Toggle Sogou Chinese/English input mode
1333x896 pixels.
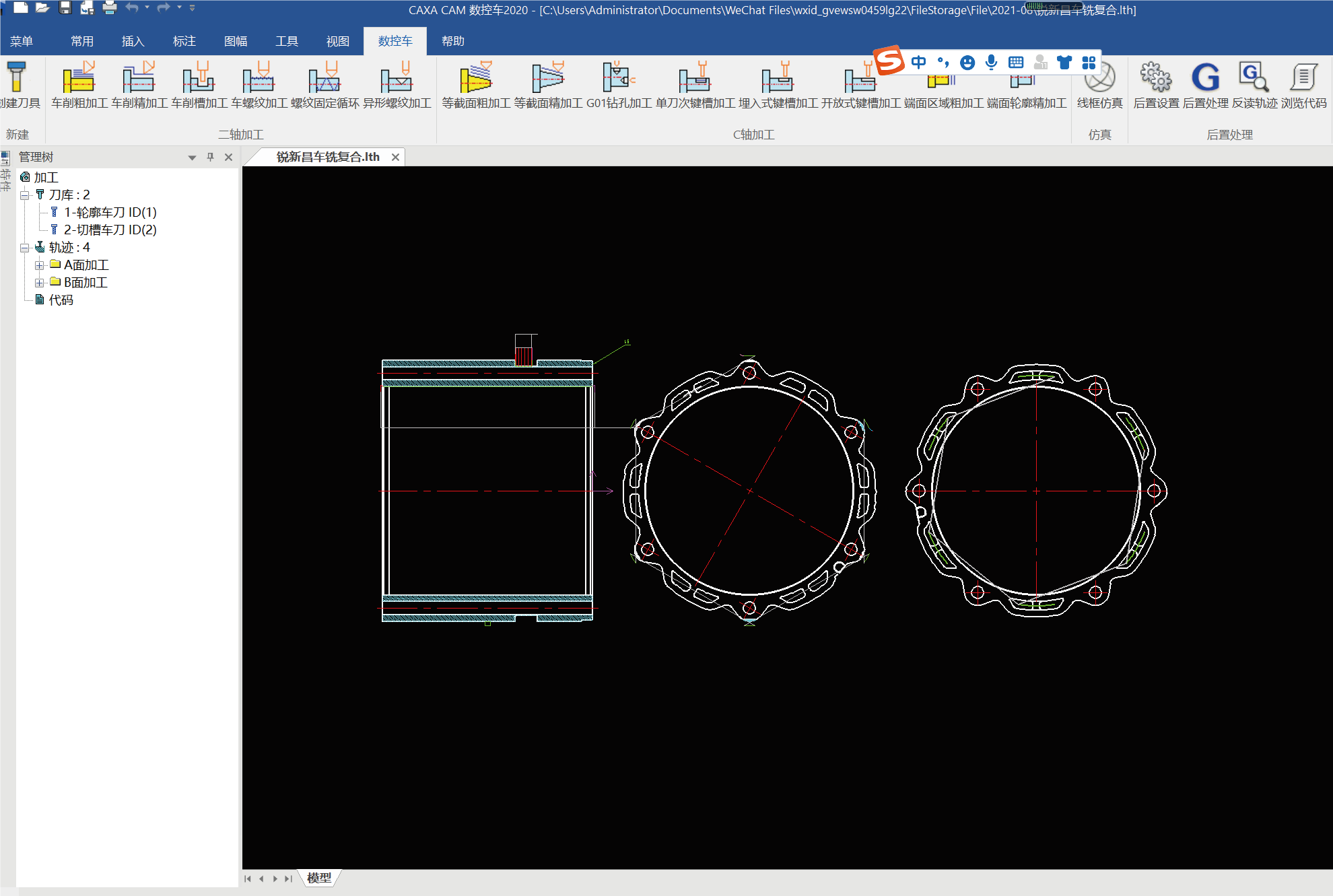click(918, 63)
